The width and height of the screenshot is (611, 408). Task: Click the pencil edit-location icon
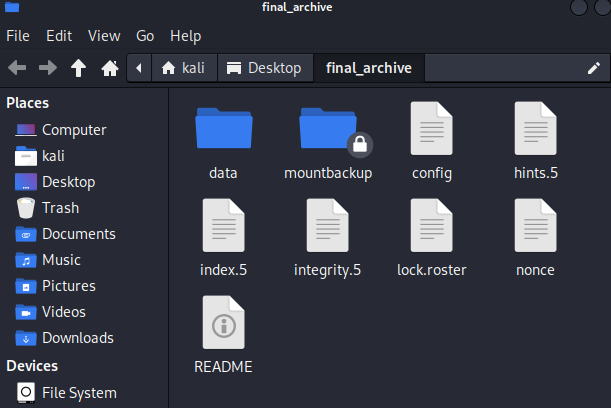pos(594,68)
